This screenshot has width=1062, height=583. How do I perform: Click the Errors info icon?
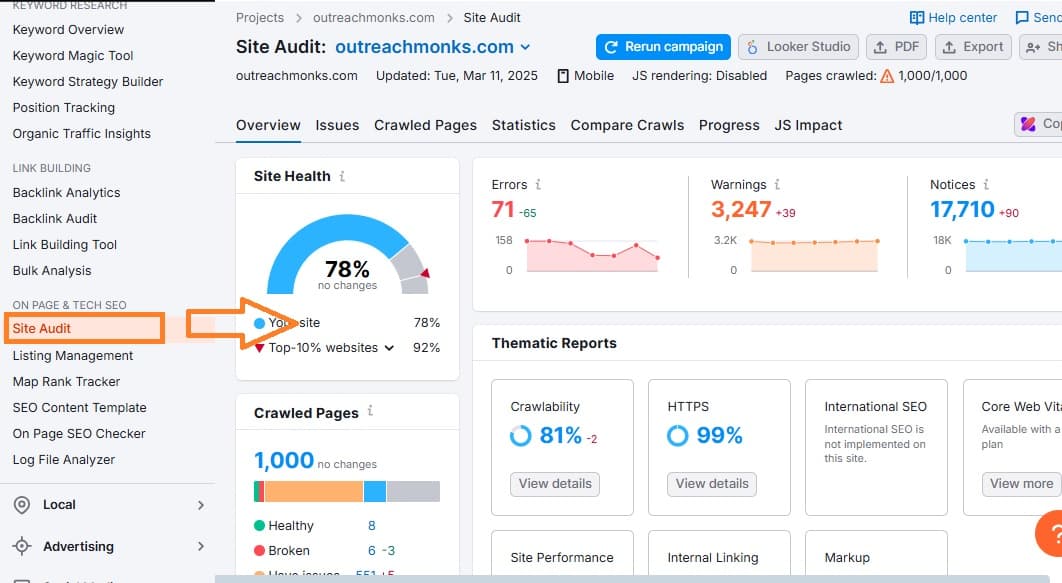point(538,184)
